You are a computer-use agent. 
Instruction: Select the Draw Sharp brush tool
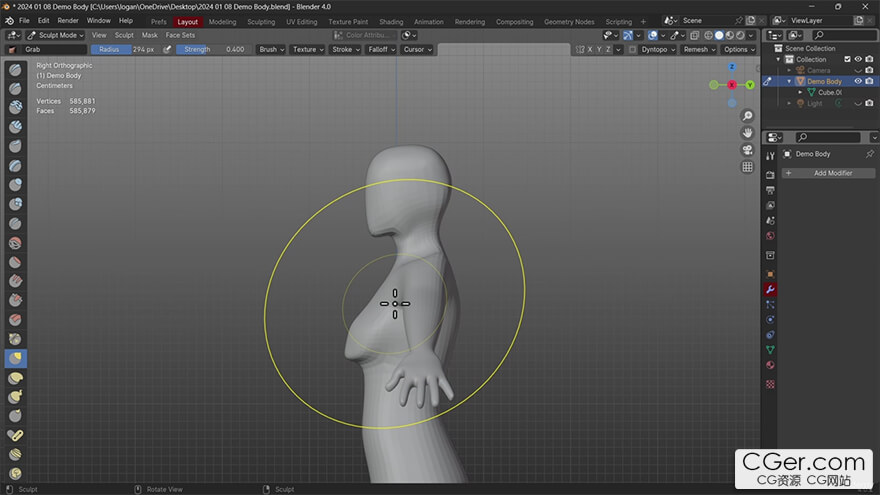click(16, 89)
